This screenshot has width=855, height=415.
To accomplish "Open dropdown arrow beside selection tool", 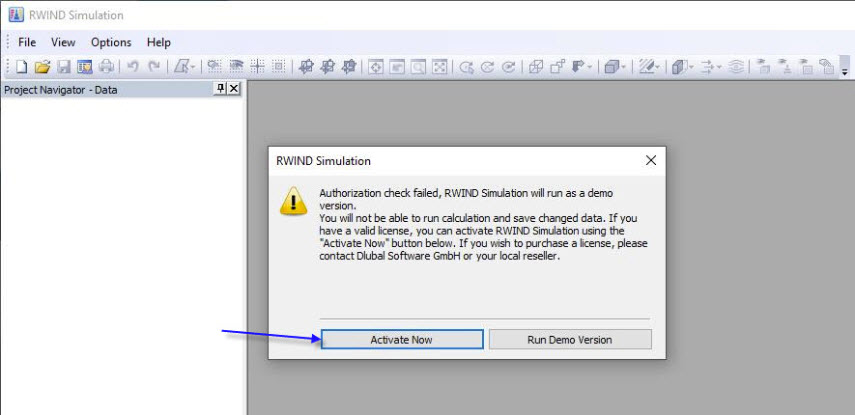I will point(193,67).
